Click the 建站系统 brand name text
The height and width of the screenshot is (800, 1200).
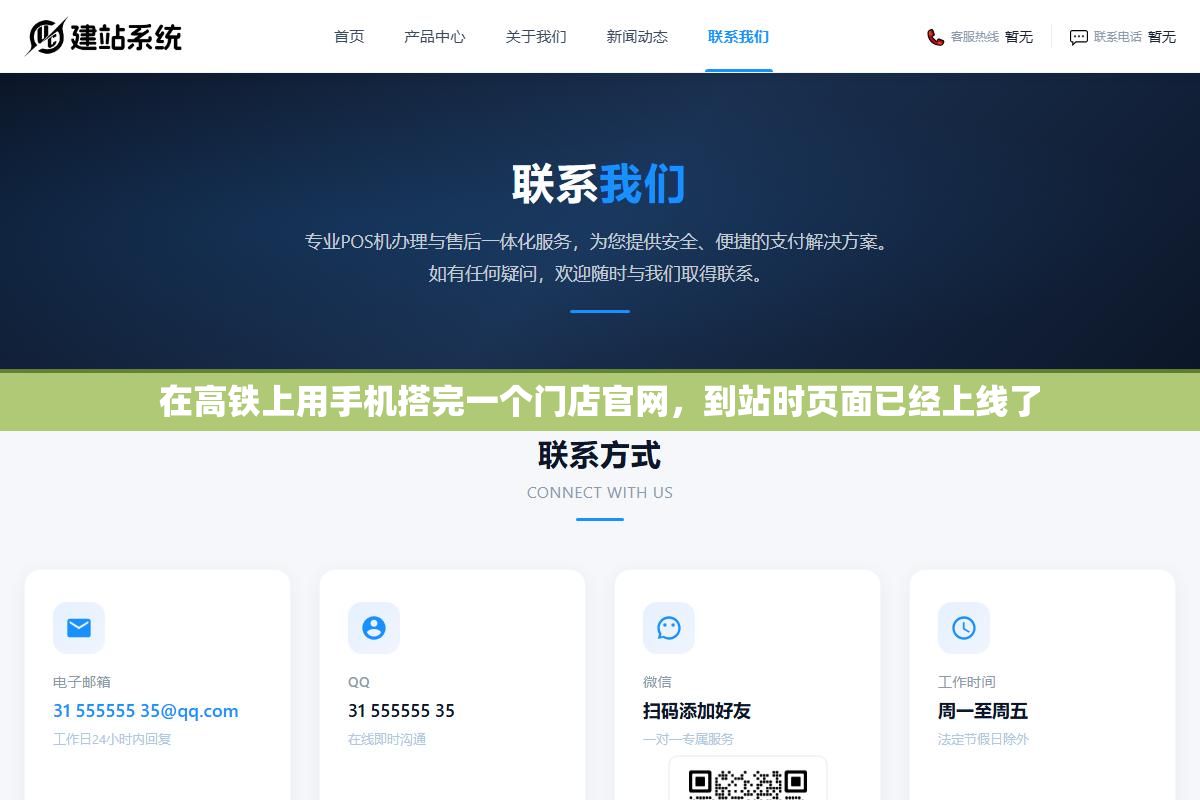click(126, 38)
